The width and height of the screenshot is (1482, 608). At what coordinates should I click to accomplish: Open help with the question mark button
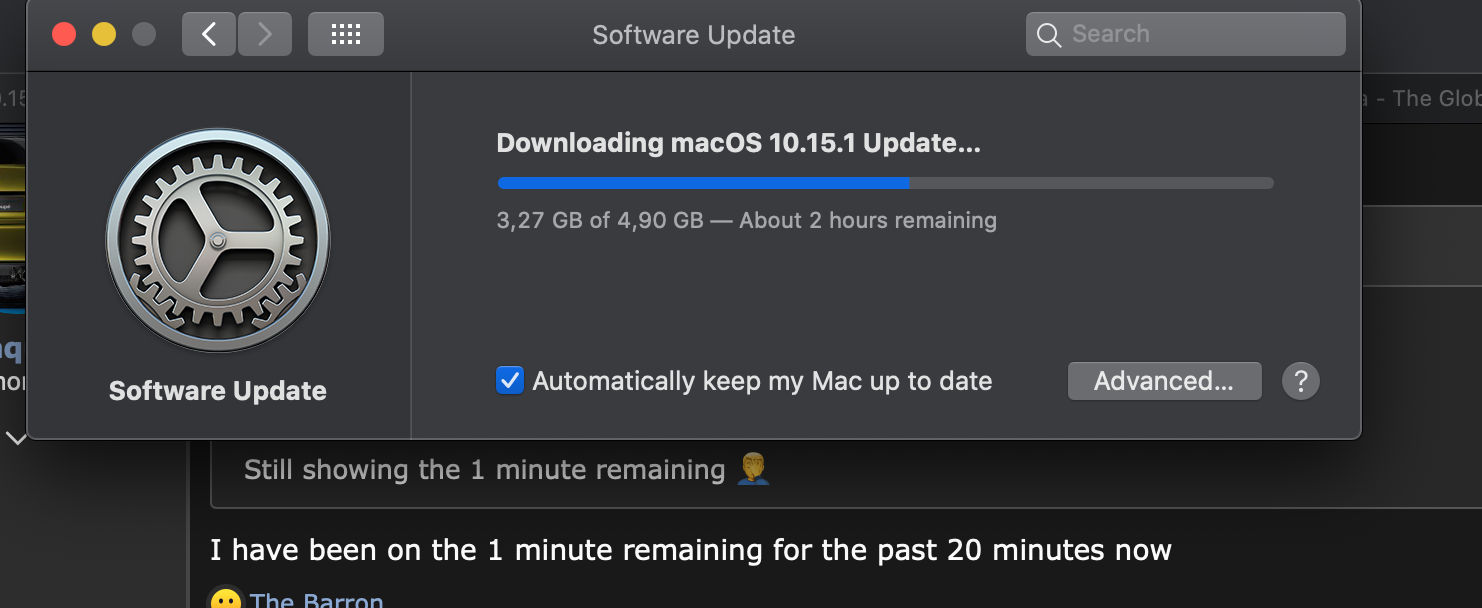(1301, 381)
